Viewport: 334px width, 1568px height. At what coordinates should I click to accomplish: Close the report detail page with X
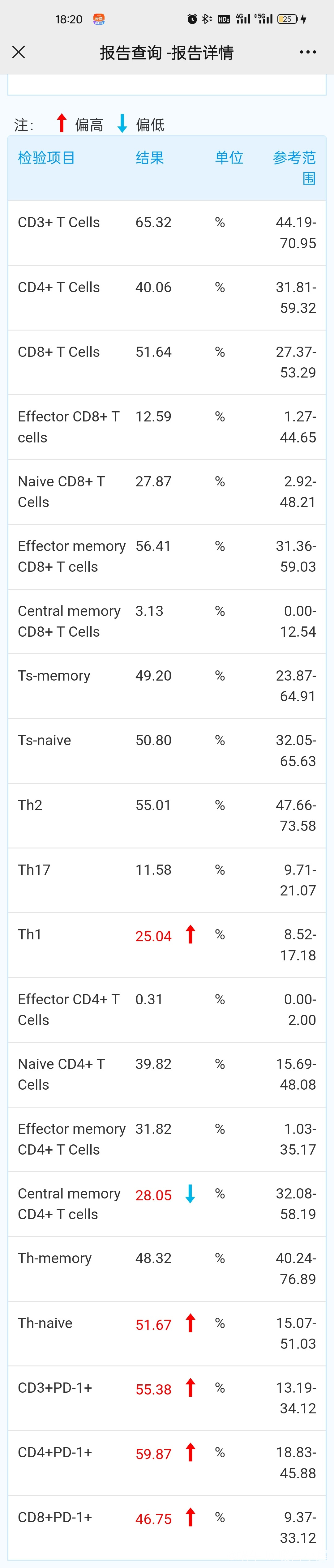[19, 52]
